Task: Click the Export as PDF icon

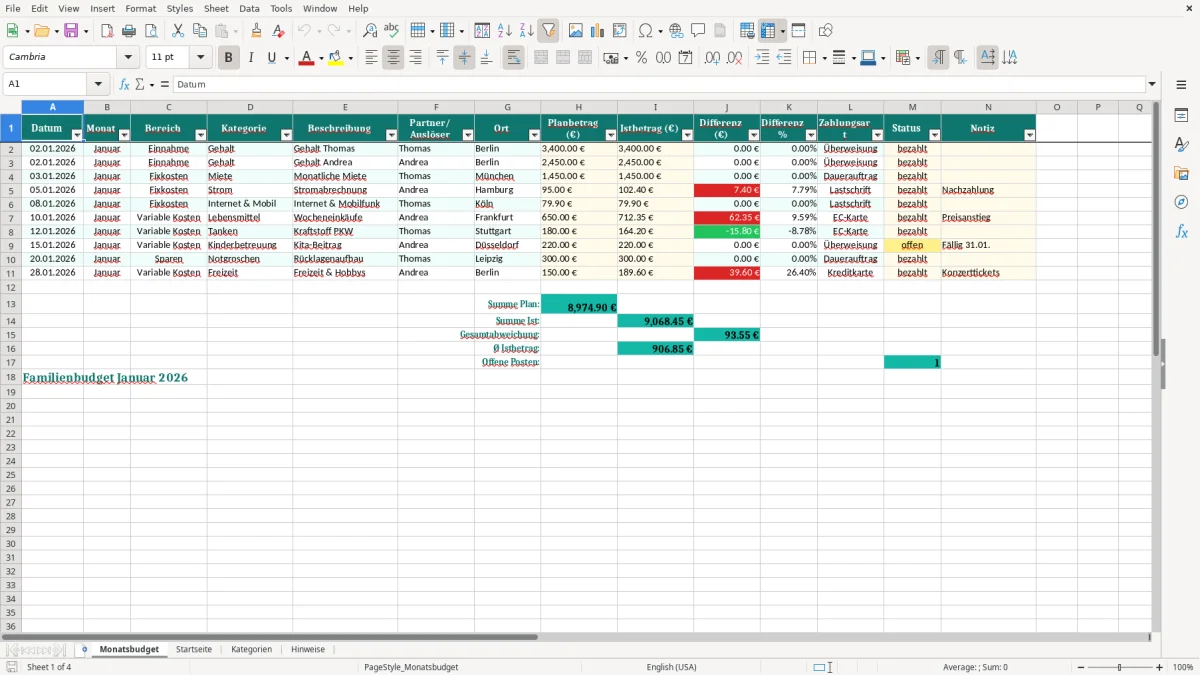Action: (107, 31)
